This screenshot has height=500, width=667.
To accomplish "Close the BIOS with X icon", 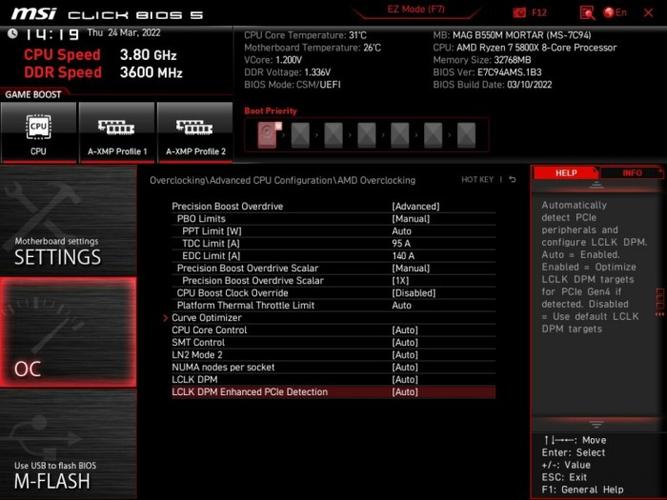I will (x=648, y=13).
